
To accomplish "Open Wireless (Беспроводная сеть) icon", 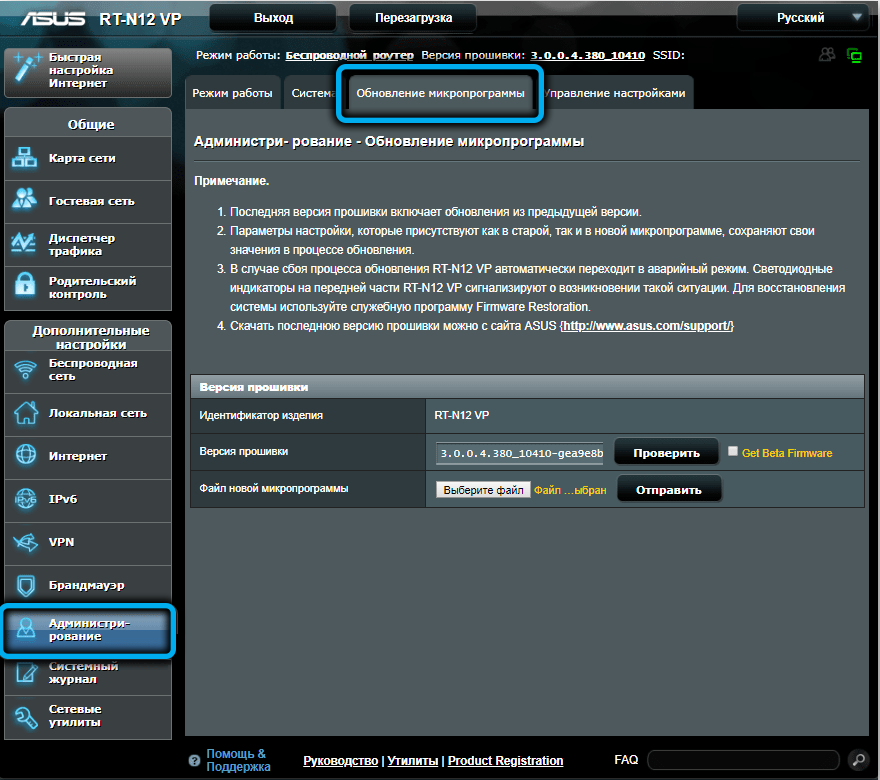I will click(24, 370).
